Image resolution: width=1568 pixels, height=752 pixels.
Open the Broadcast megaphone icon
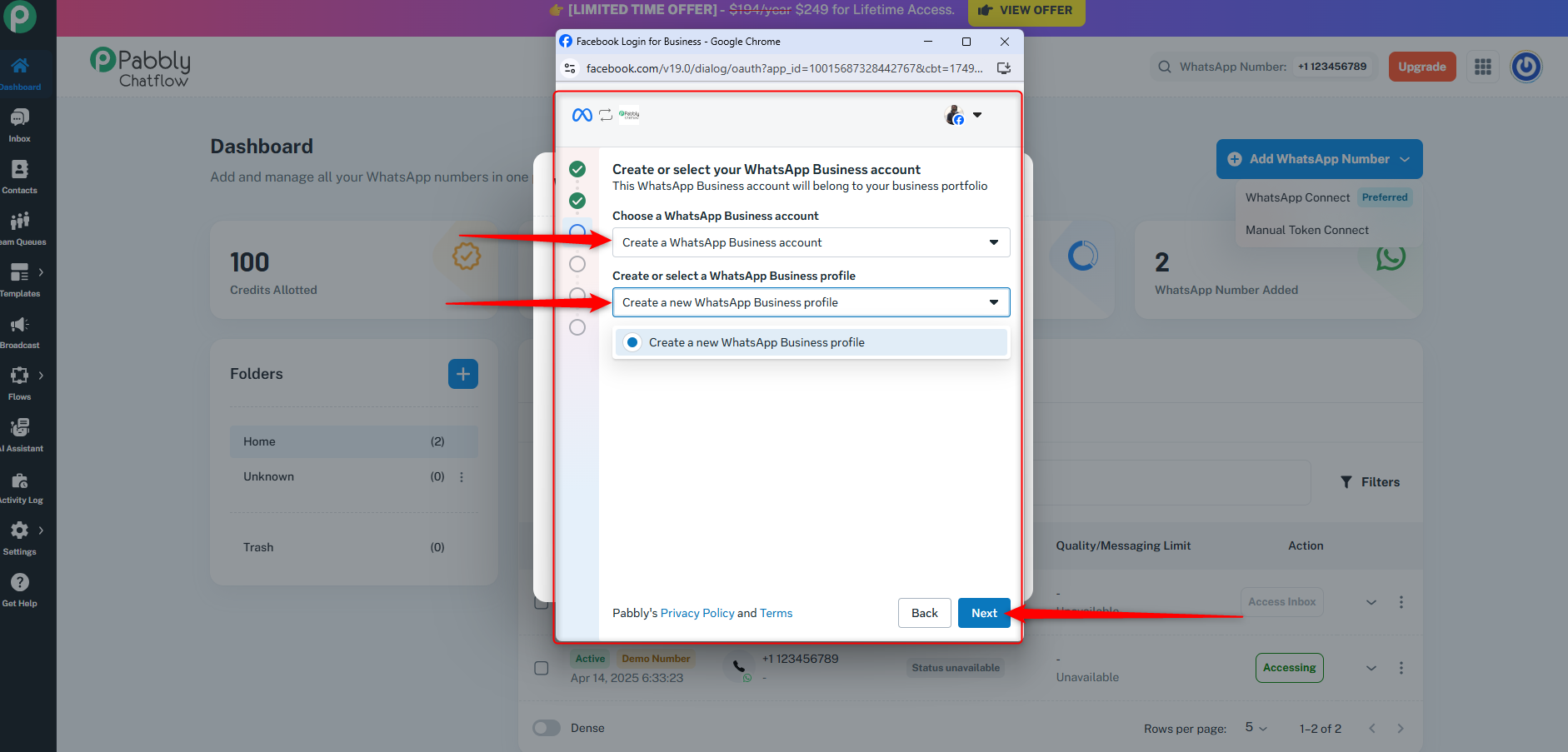[x=20, y=324]
